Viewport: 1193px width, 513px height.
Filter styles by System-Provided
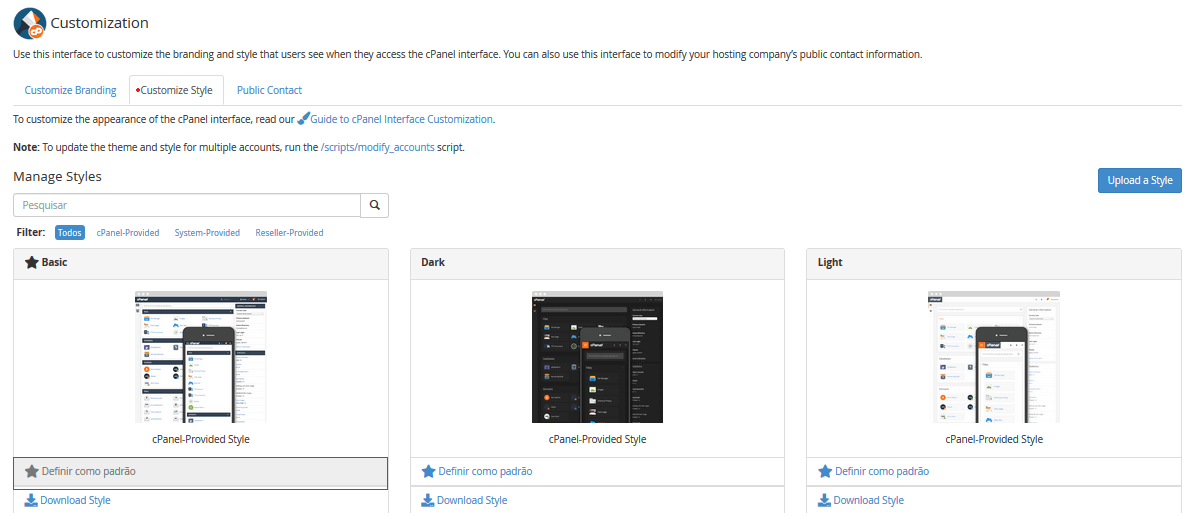point(207,233)
